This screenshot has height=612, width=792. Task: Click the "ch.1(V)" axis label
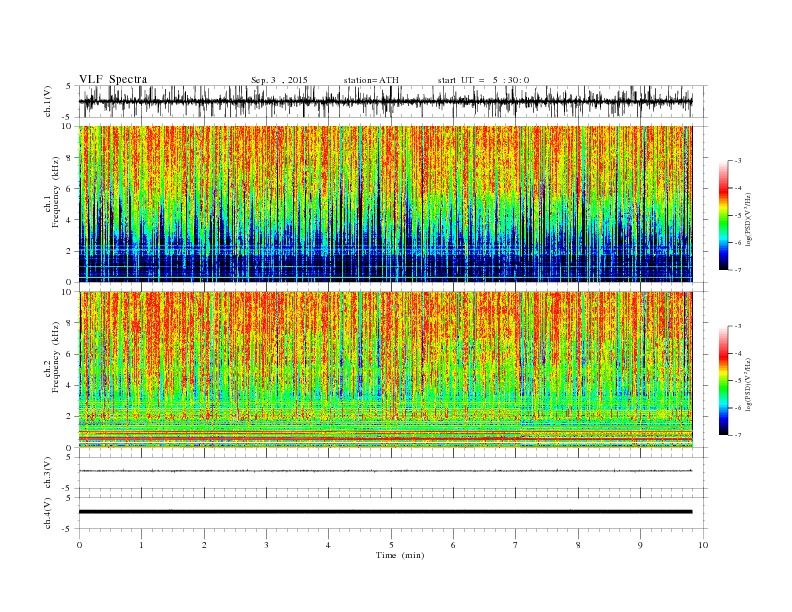(x=48, y=101)
